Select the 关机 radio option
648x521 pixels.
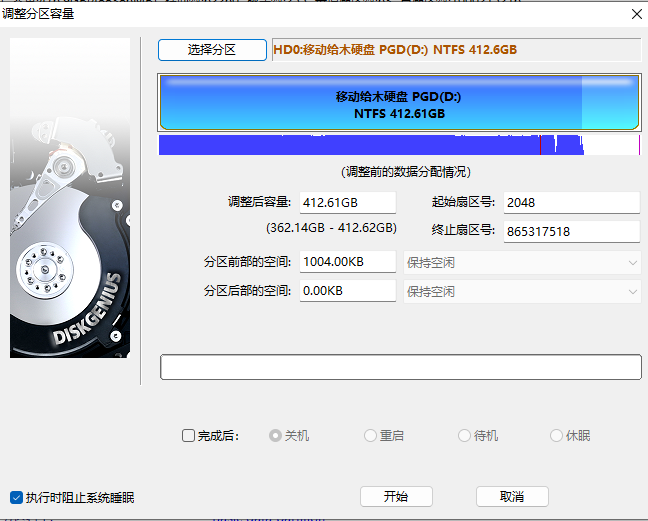coord(276,436)
